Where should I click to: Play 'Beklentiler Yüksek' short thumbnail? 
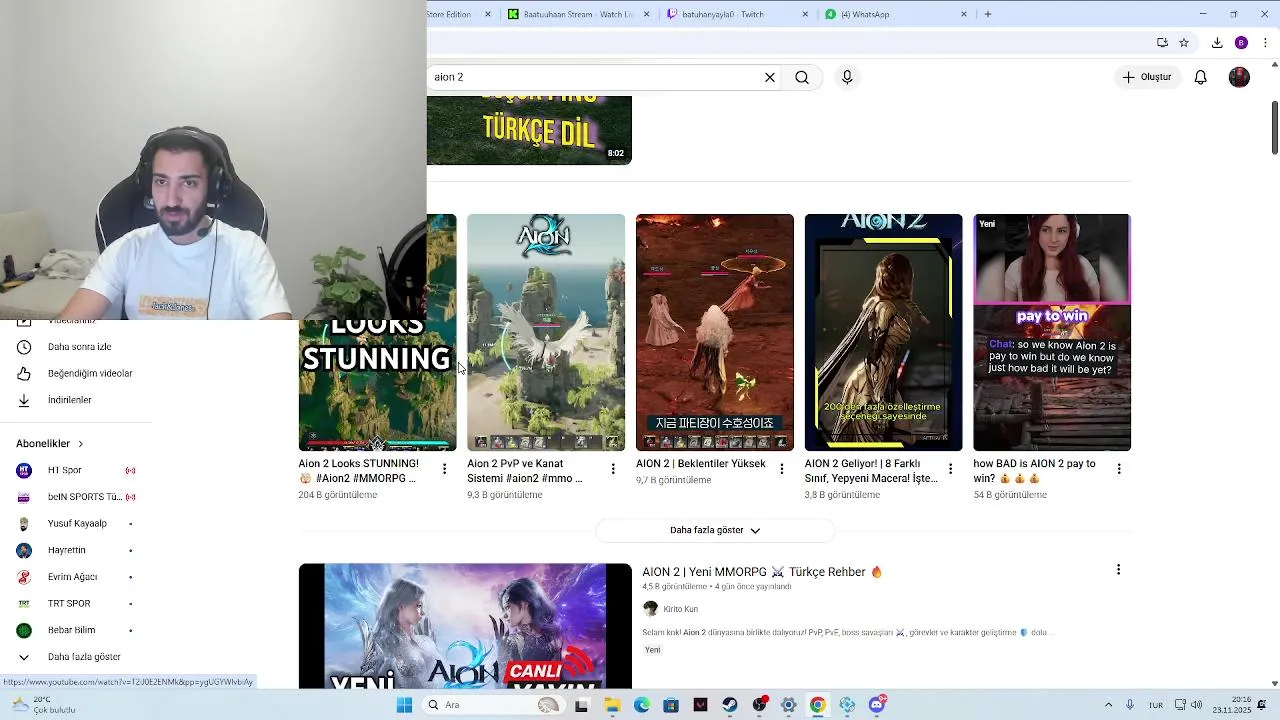tap(715, 332)
